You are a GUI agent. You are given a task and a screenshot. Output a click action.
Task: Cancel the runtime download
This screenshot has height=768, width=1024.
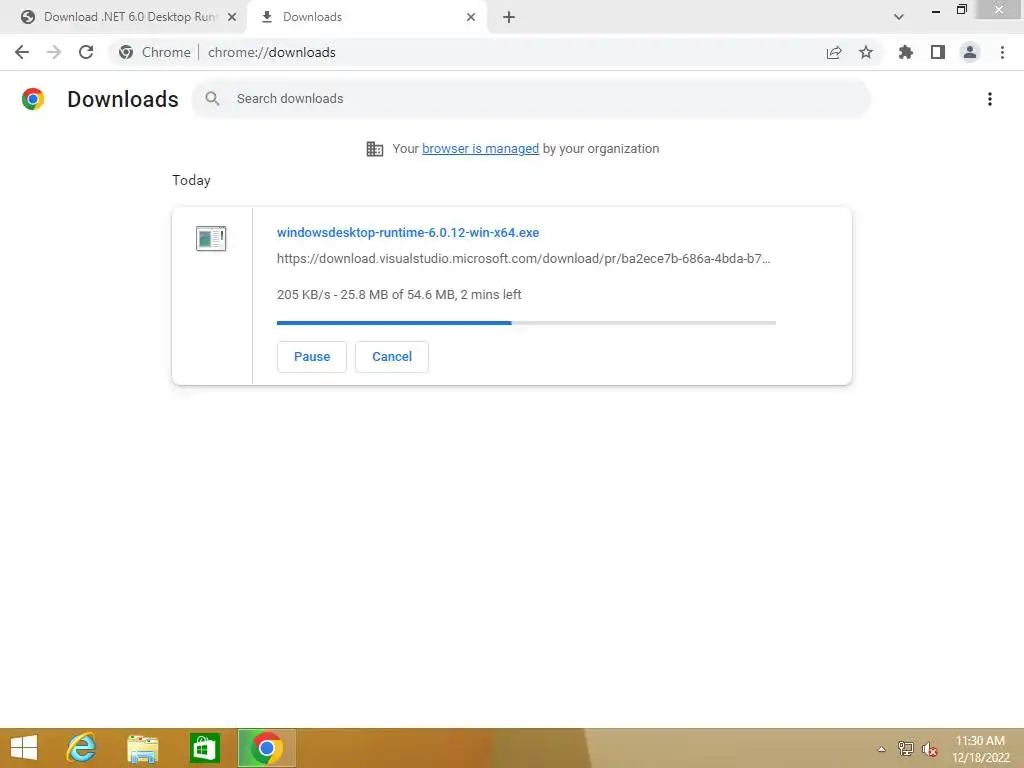coord(392,357)
